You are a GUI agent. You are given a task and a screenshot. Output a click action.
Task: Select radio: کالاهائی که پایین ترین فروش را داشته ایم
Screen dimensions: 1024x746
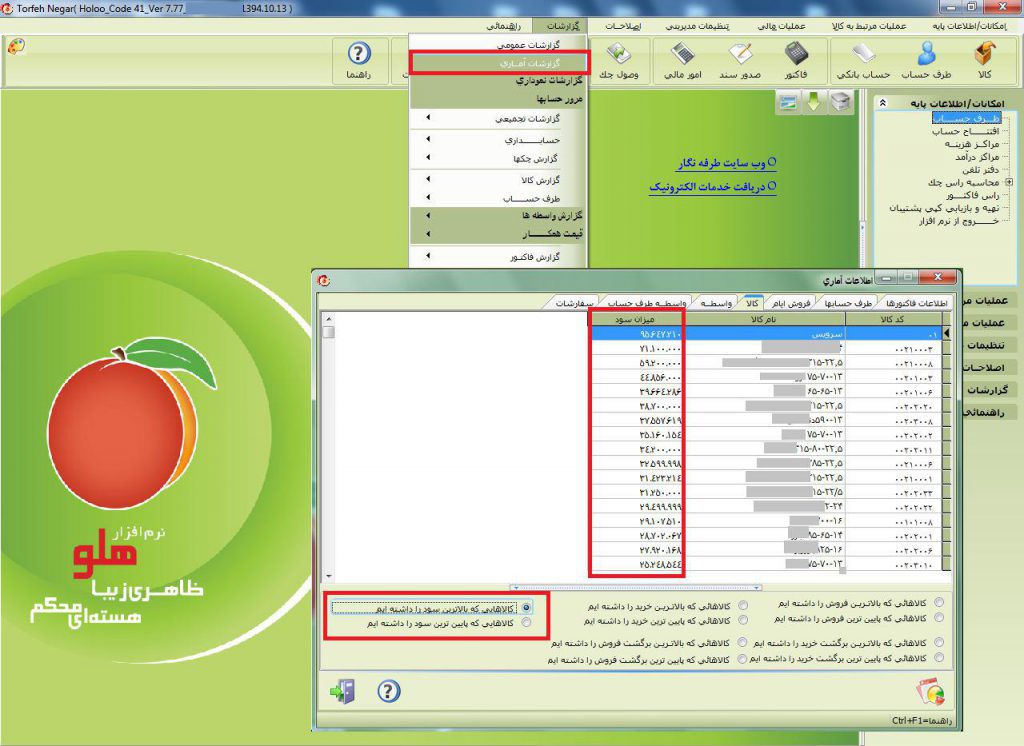pos(939,618)
